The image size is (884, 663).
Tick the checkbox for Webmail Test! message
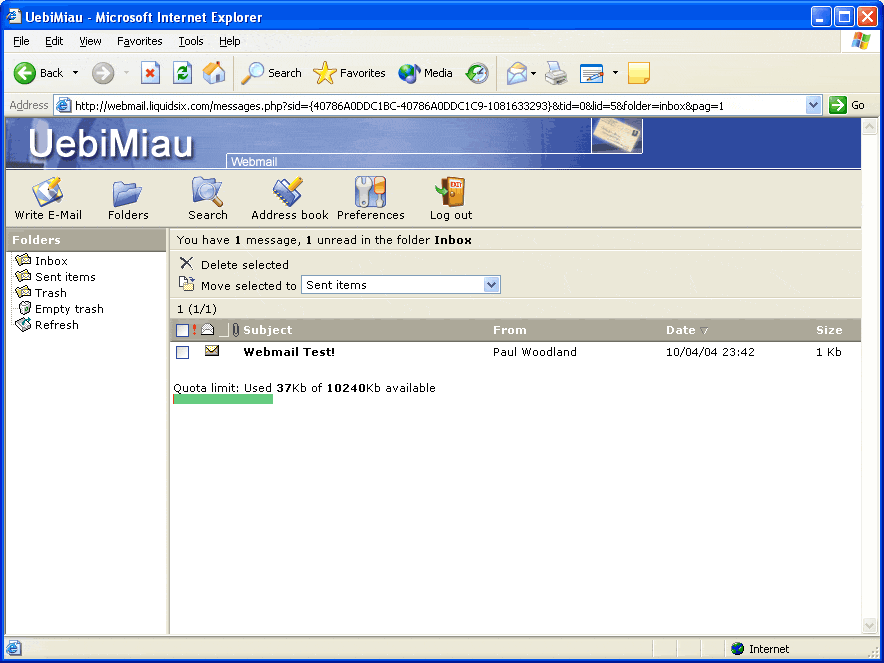coord(182,352)
